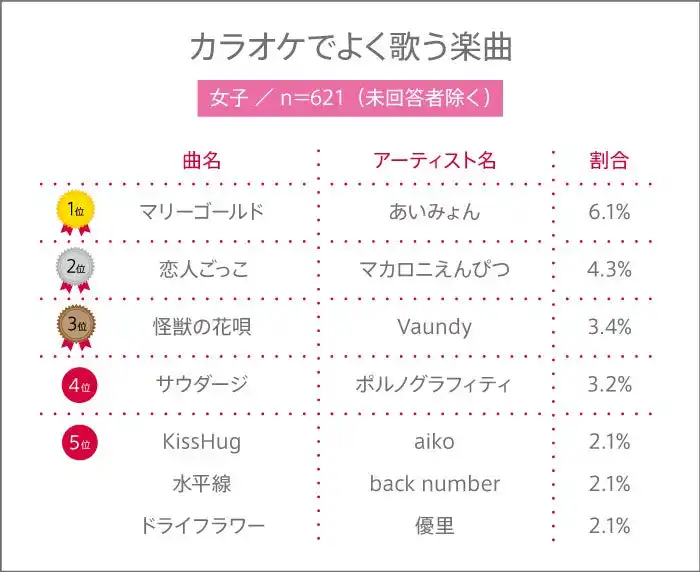
Task: Click the 割合 column header
Action: pyautogui.click(x=609, y=160)
